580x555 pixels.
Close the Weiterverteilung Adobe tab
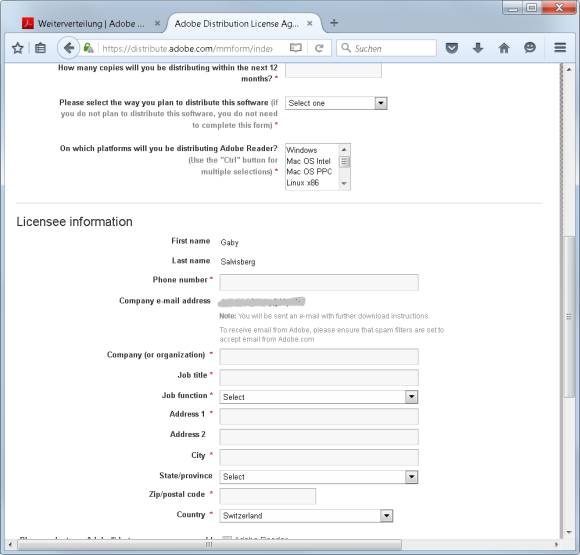pos(157,23)
